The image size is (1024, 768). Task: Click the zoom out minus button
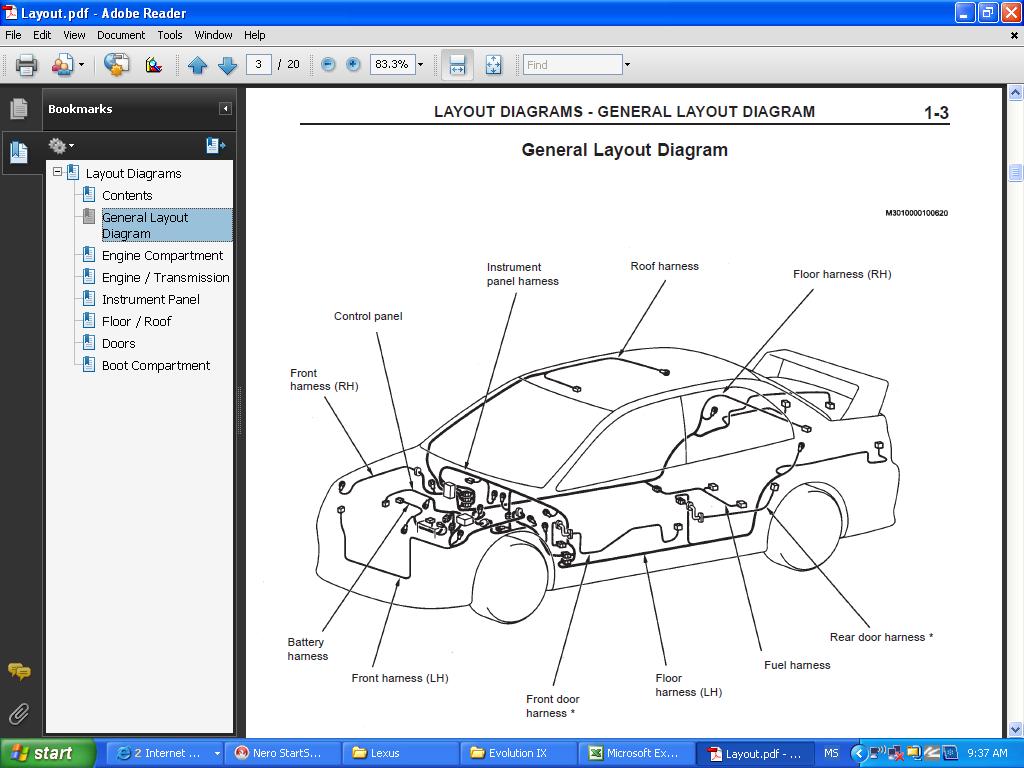(328, 65)
